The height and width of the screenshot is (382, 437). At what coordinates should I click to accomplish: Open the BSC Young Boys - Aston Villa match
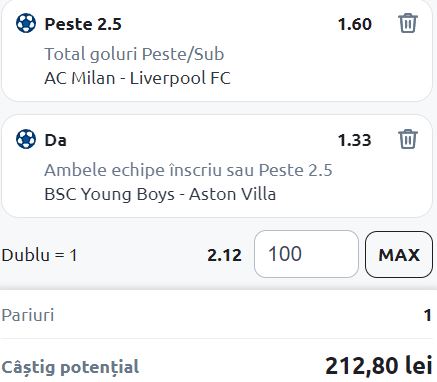(160, 194)
